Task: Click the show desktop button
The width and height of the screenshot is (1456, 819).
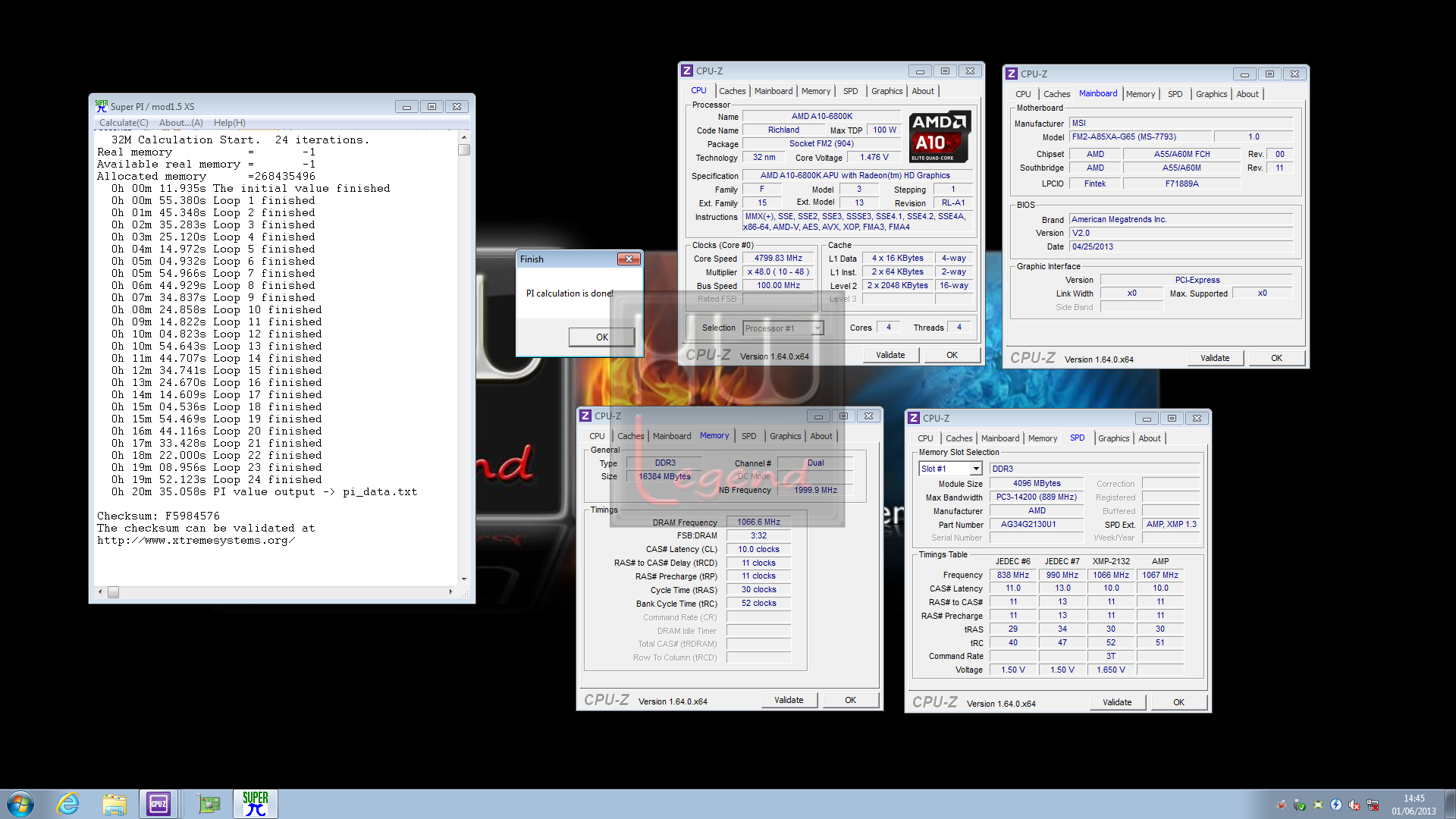Action: click(x=1450, y=804)
